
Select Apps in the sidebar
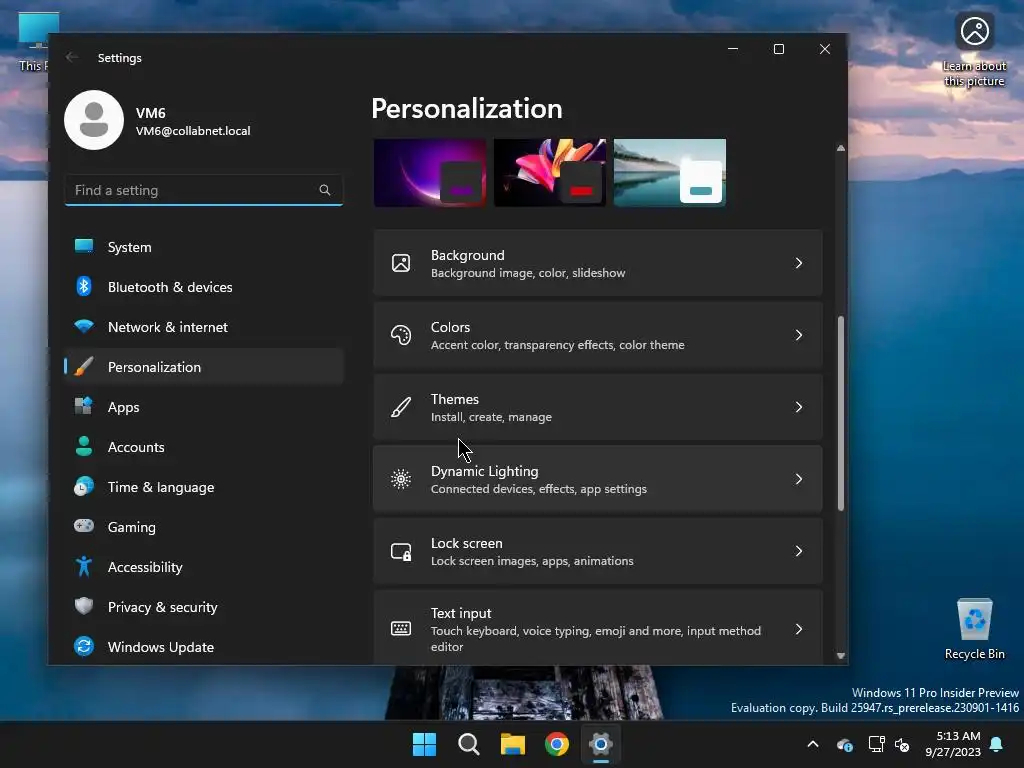click(204, 407)
